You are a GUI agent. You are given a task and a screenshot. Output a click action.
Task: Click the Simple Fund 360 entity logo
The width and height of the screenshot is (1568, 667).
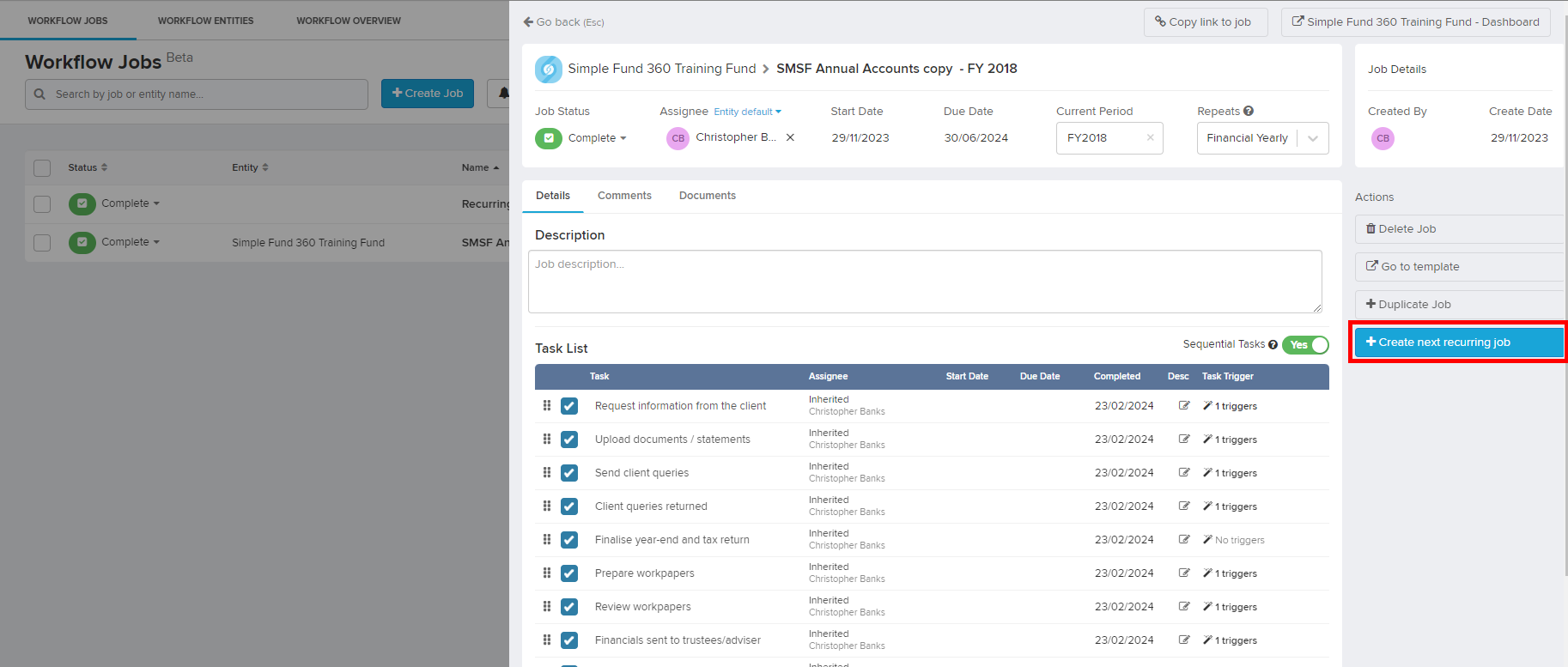(549, 69)
